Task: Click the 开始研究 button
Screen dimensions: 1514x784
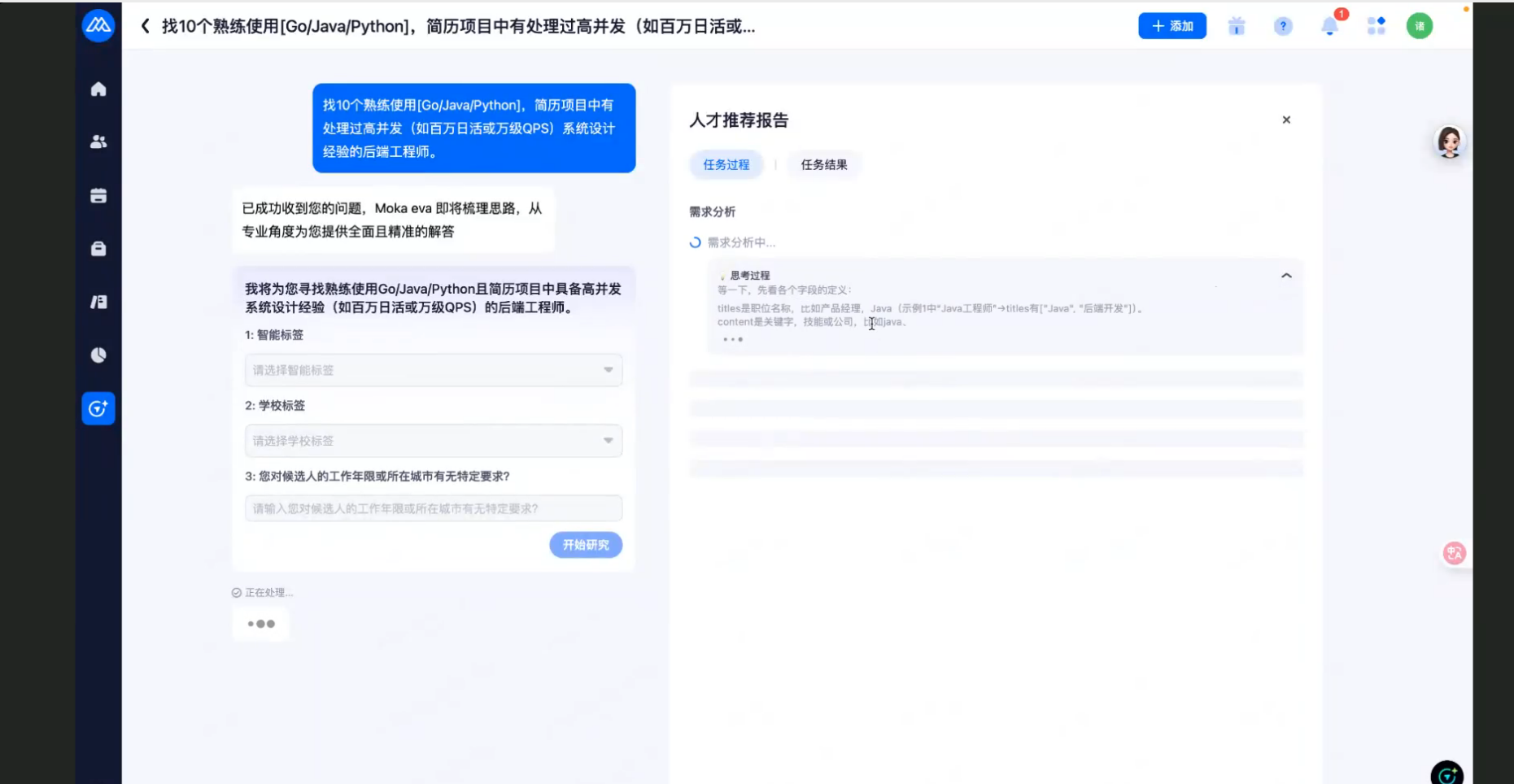Action: pyautogui.click(x=586, y=545)
